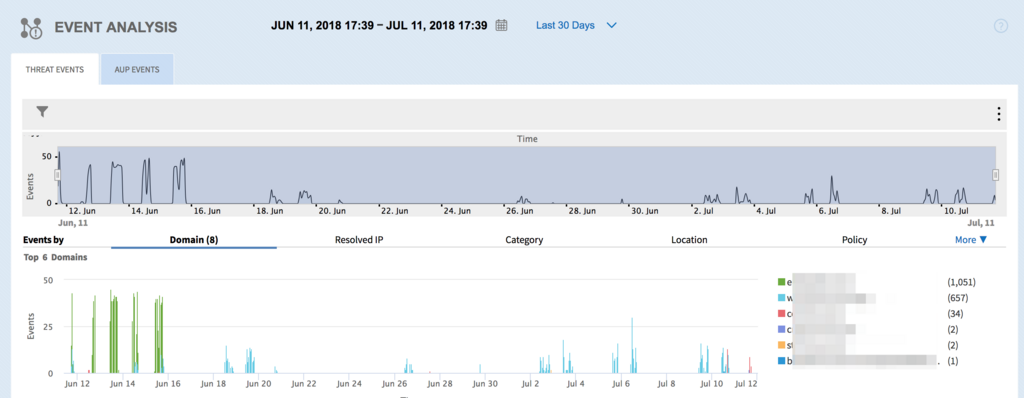Click the 24. Jun timeline tick label
The height and width of the screenshot is (398, 1024).
(456, 211)
